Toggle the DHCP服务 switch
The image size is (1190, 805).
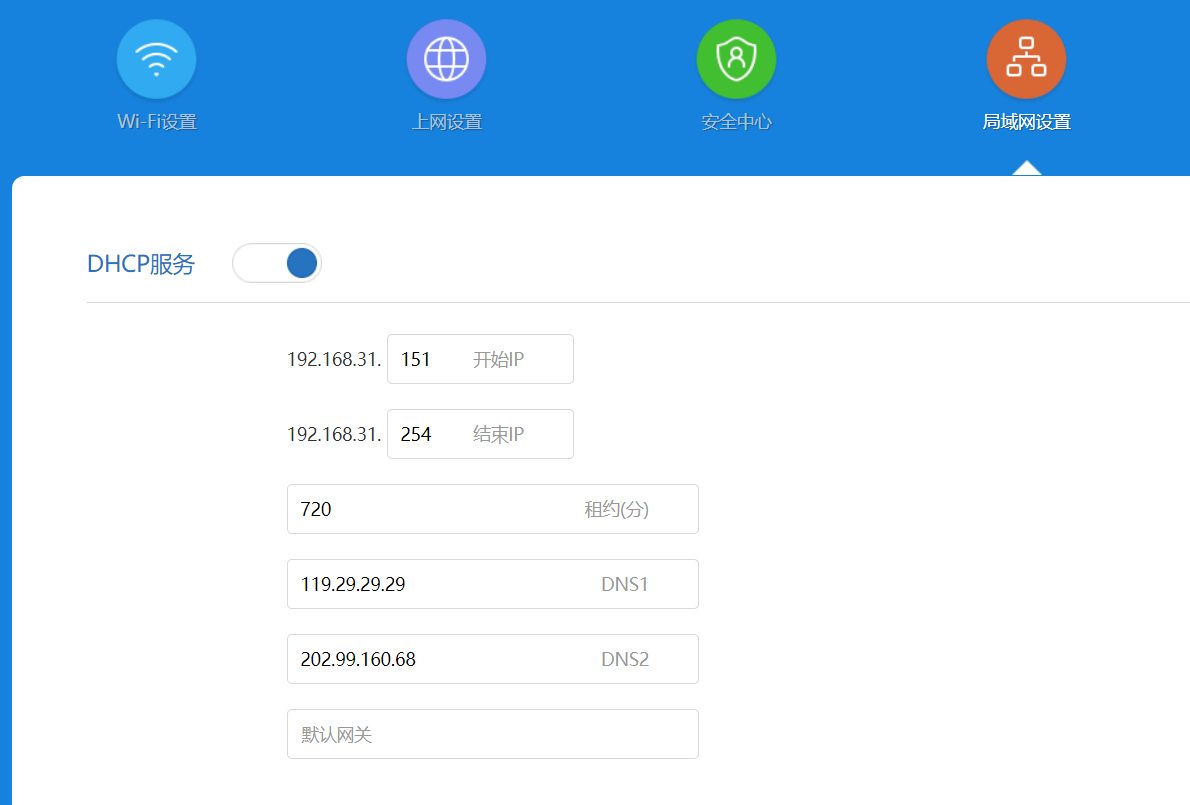pyautogui.click(x=277, y=263)
